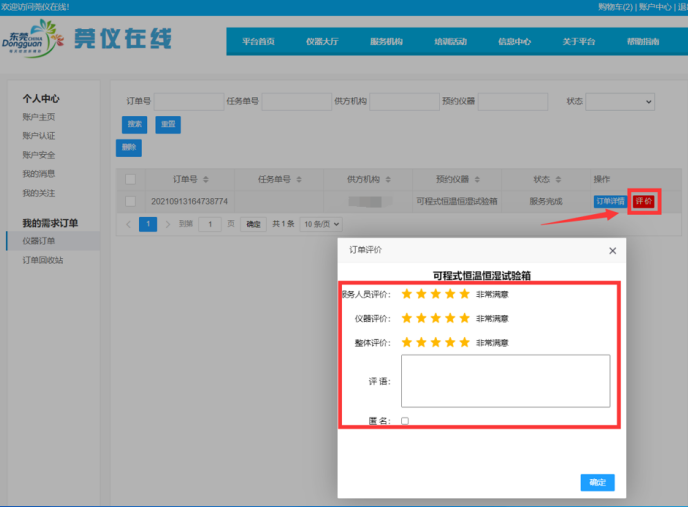Select all orders with the header checkbox
This screenshot has height=507, width=688.
(129, 179)
